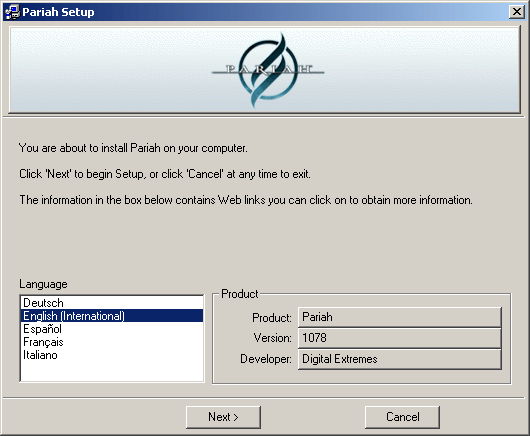This screenshot has height=436, width=530.
Task: Click the Version field showing 1078
Action: point(400,338)
